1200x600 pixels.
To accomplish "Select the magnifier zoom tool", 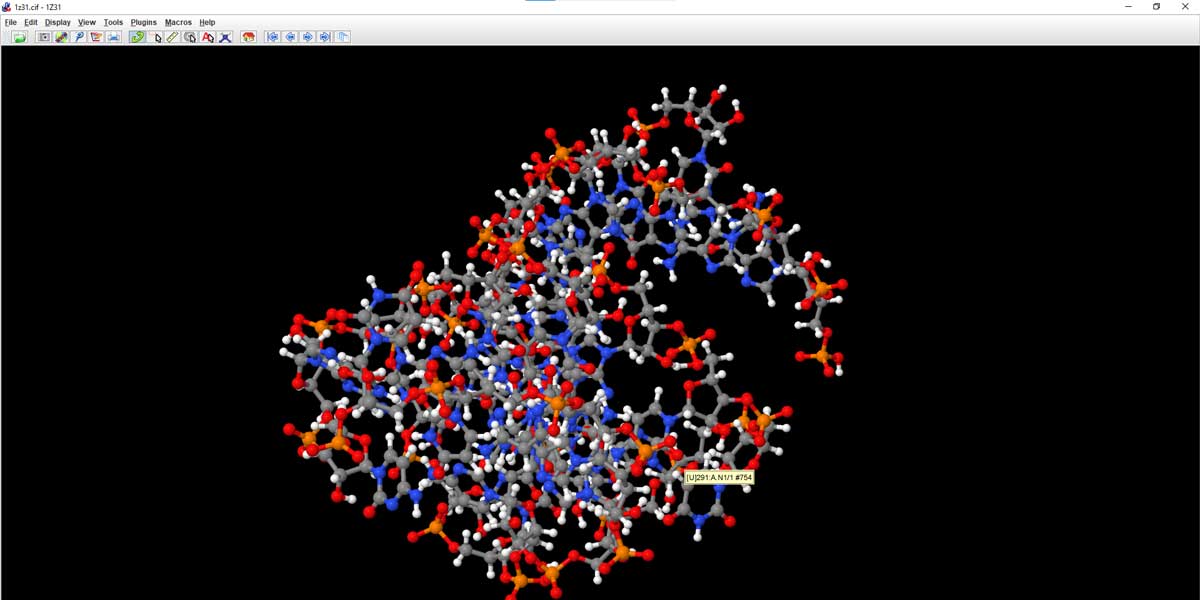I will [x=79, y=36].
